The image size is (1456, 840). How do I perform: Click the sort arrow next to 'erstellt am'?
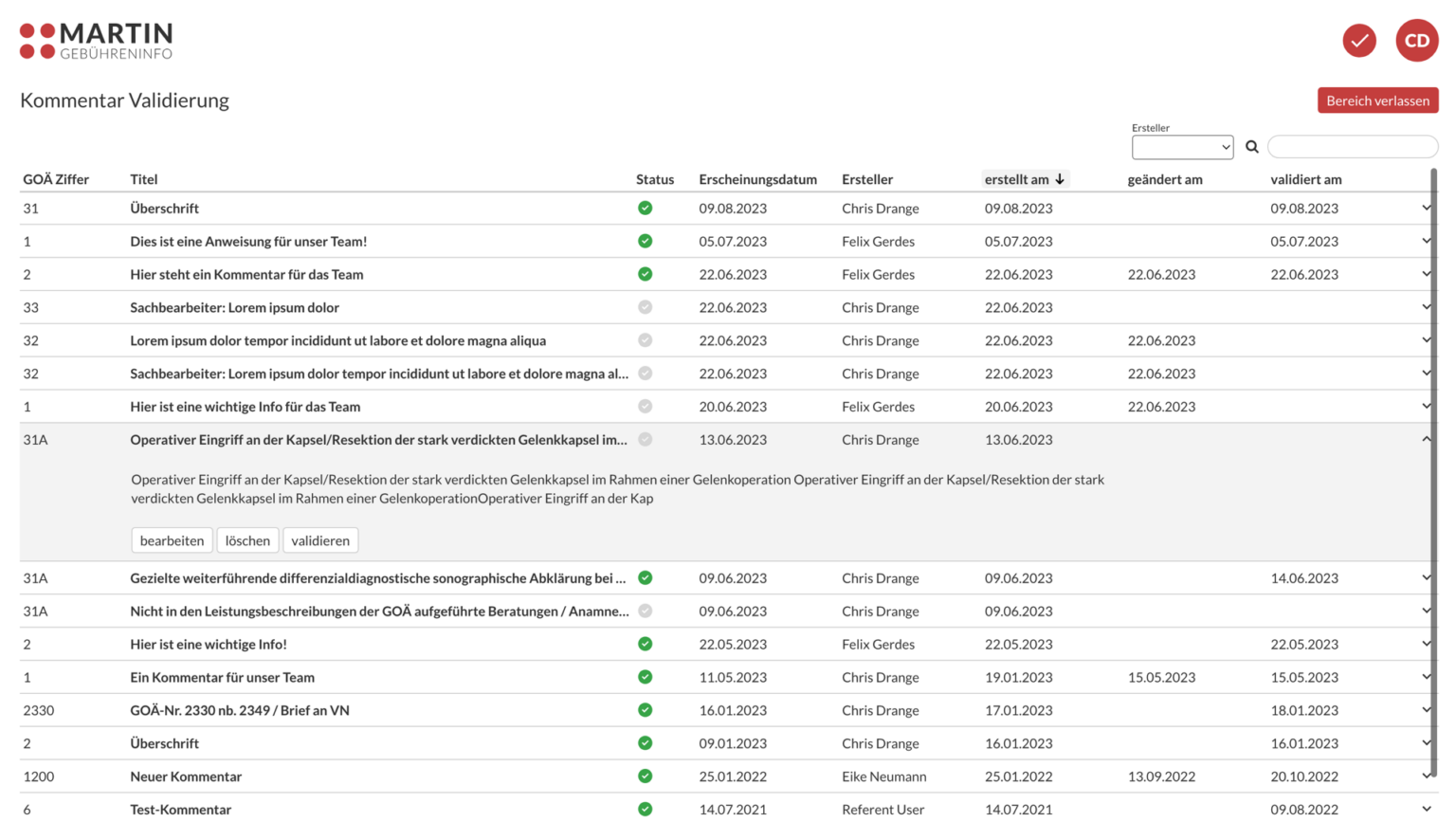click(x=1060, y=179)
